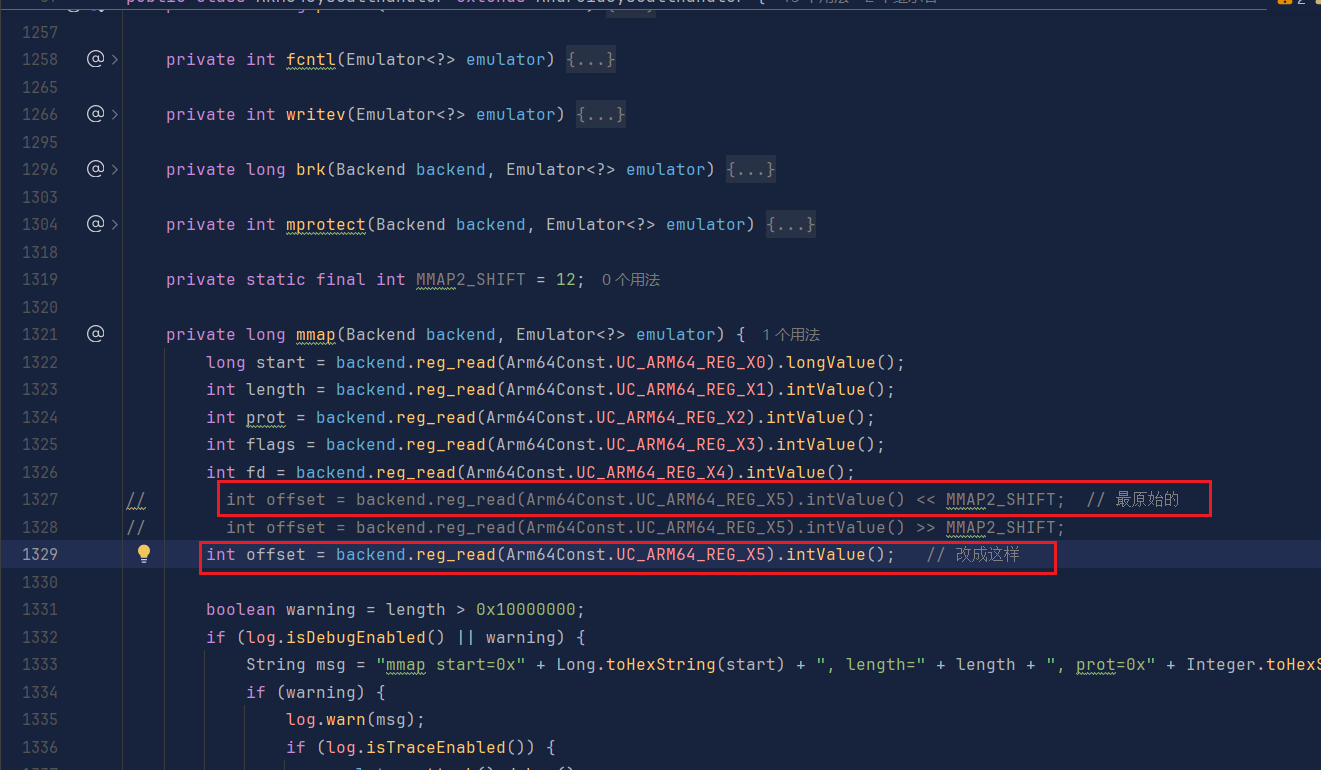Click UC_ARM64_REG_X5 on active line 1329

pyautogui.click(x=691, y=555)
